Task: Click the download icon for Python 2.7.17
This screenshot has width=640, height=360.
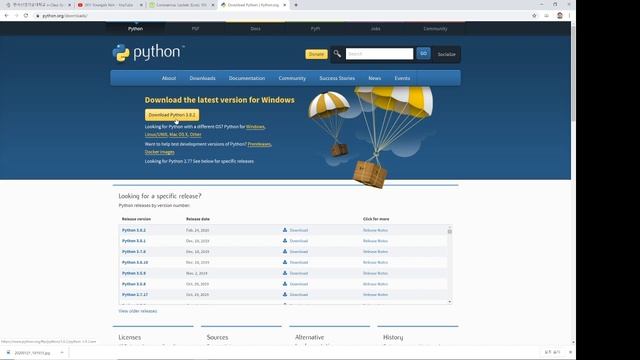Action: 285,294
